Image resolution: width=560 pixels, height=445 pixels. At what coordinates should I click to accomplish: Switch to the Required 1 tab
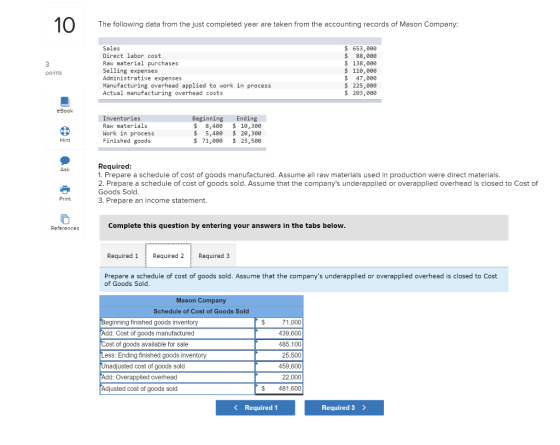tap(122, 256)
